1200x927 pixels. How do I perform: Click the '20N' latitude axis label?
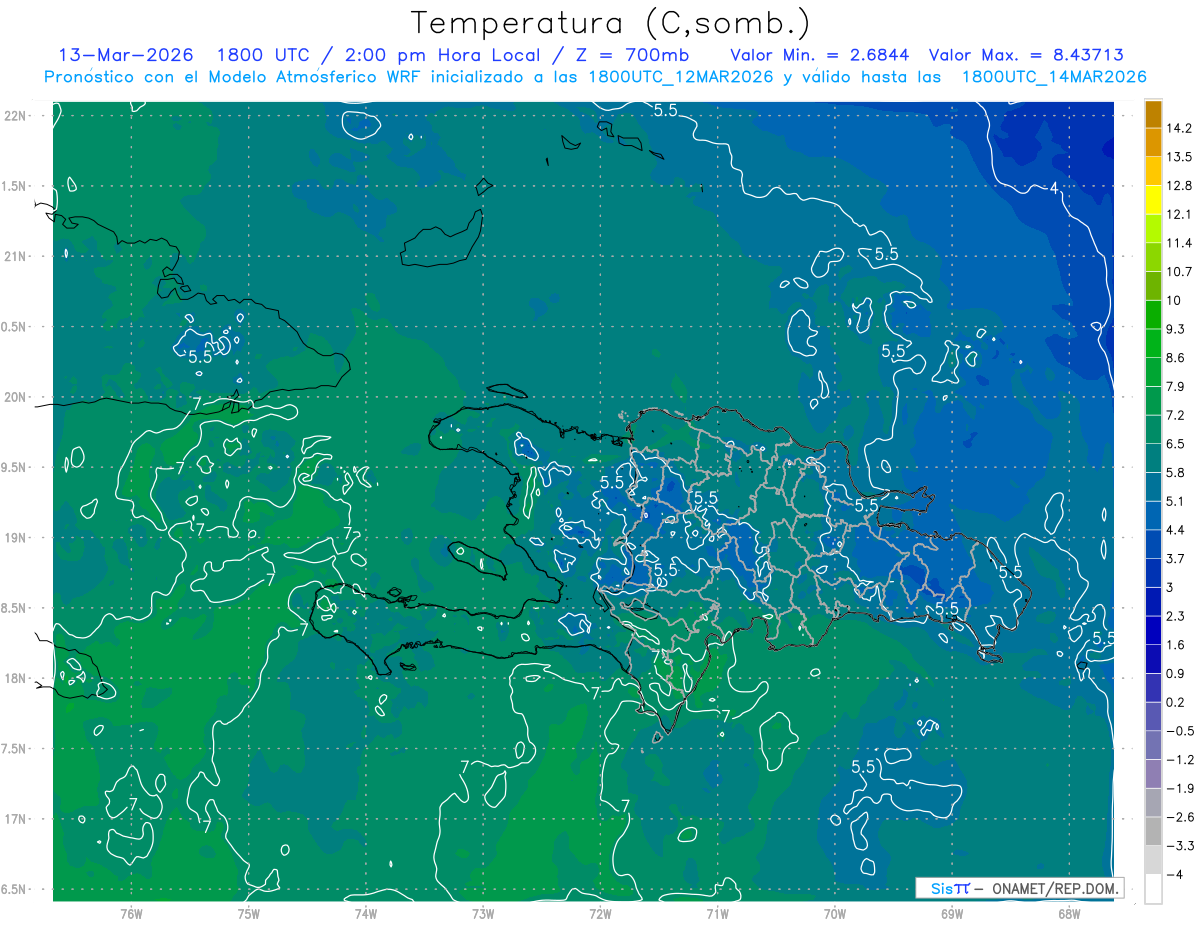click(x=16, y=397)
